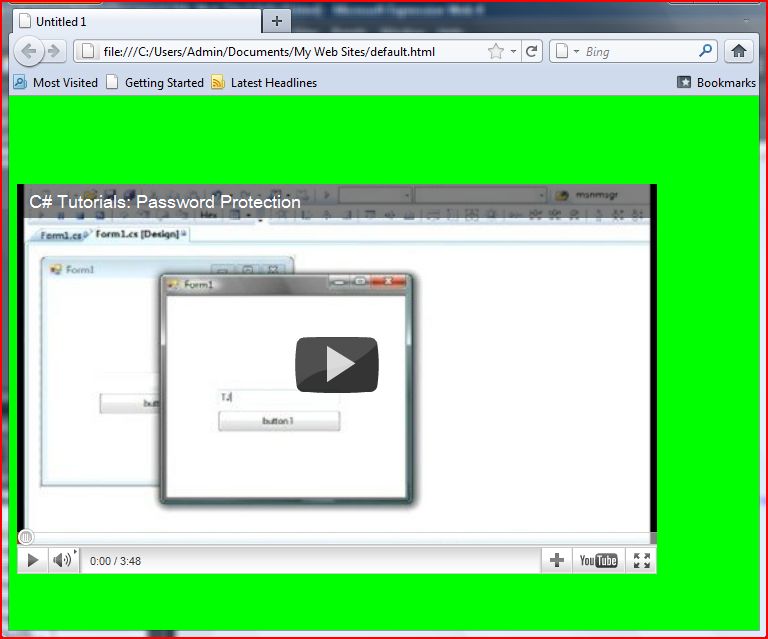Select the Untitled 1 browser tab
The height and width of the screenshot is (639, 768).
(137, 22)
